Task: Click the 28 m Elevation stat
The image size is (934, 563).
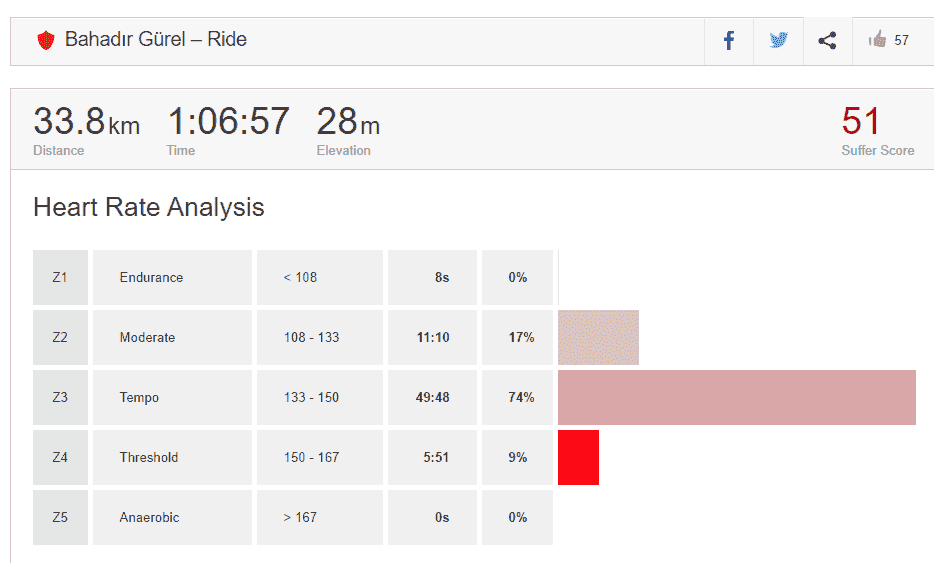Action: coord(348,123)
